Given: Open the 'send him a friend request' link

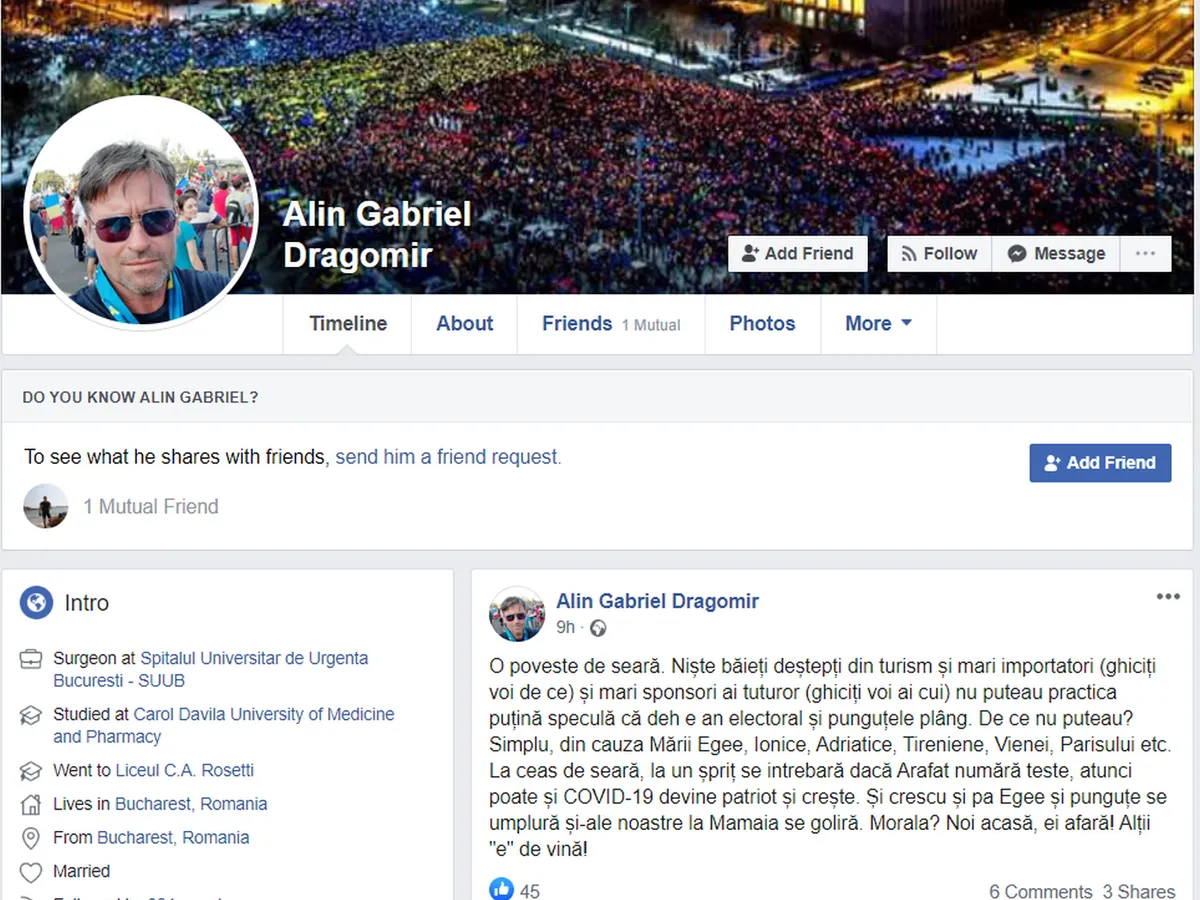Looking at the screenshot, I should point(448,457).
